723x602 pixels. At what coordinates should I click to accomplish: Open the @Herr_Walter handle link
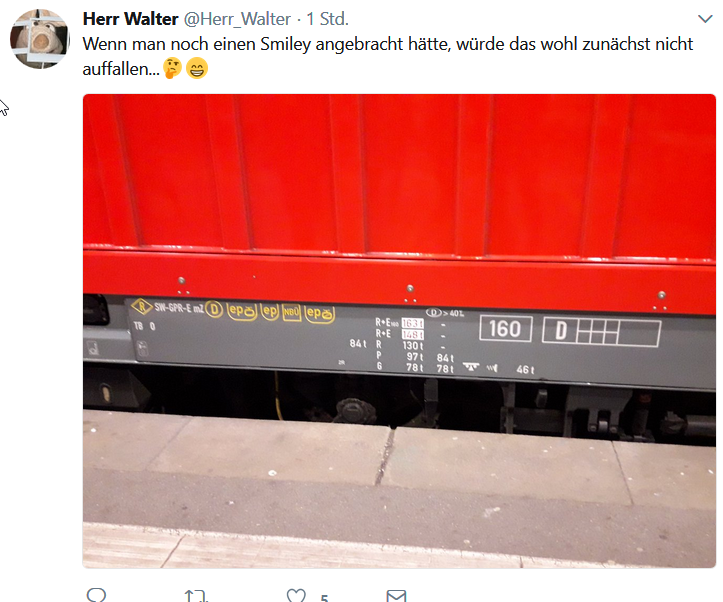(x=237, y=19)
